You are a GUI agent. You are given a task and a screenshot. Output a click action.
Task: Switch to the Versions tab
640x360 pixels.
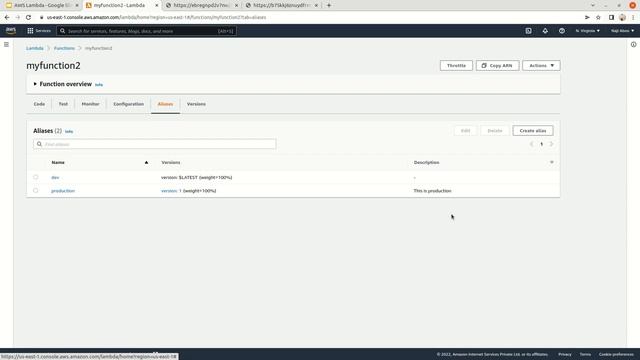(x=196, y=104)
